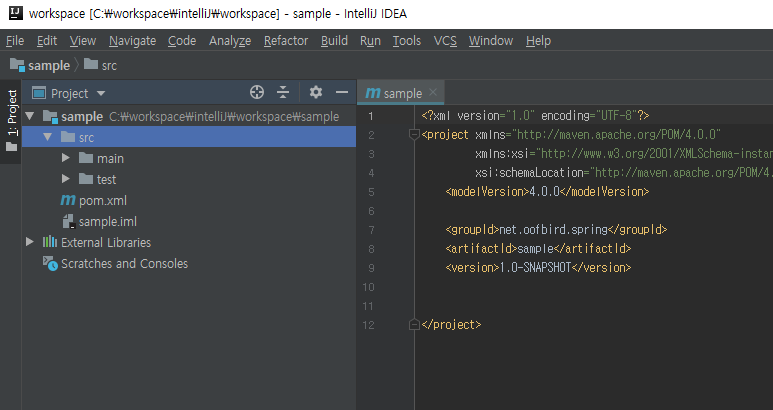
Task: Expand the test folder
Action: coord(66,179)
